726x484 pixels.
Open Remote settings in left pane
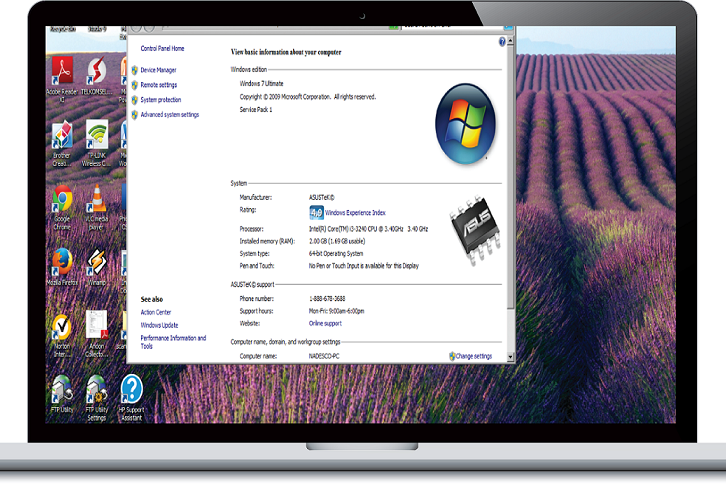click(x=159, y=85)
